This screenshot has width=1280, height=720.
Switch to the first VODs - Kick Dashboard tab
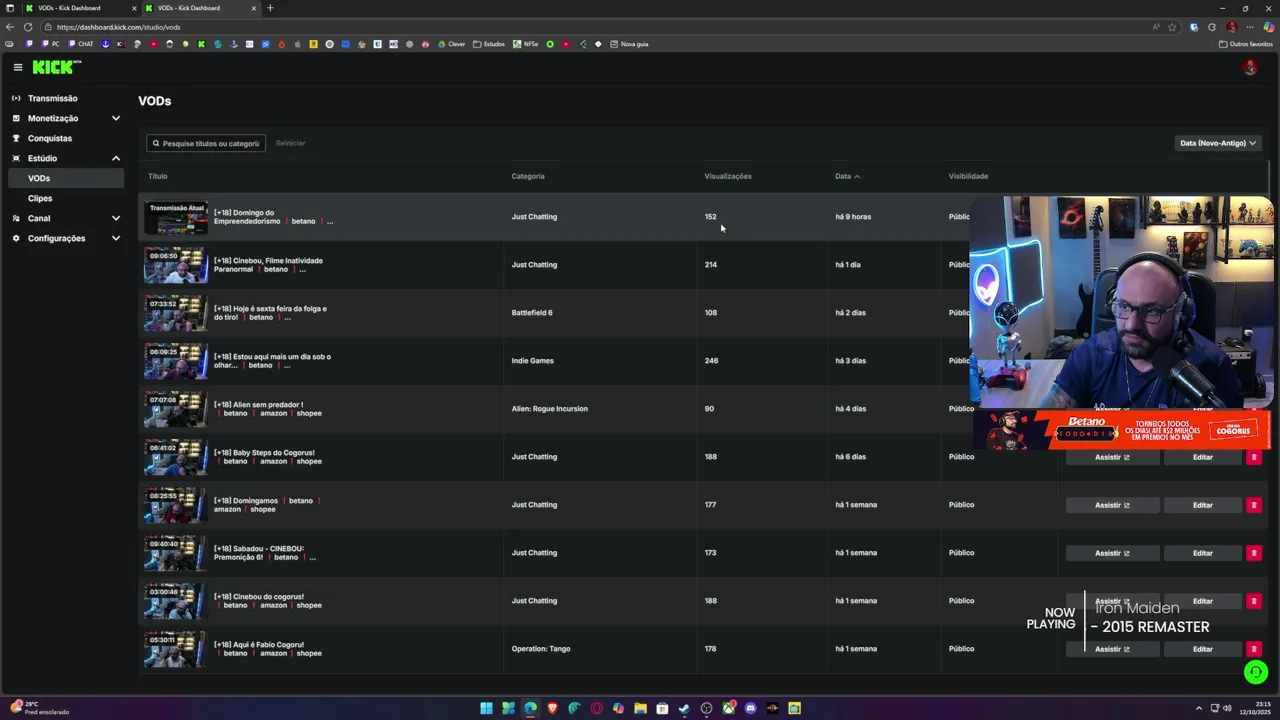coord(80,8)
